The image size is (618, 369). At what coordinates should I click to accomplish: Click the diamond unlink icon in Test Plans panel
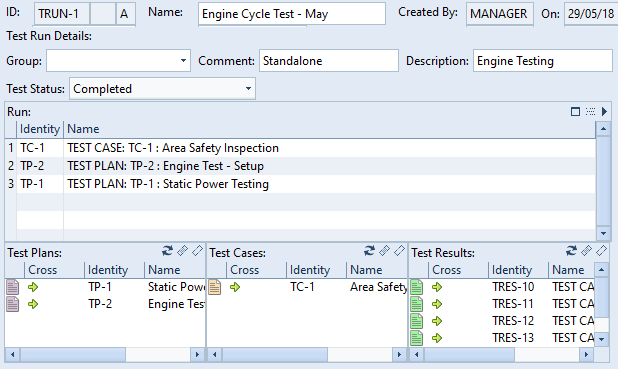tap(197, 251)
